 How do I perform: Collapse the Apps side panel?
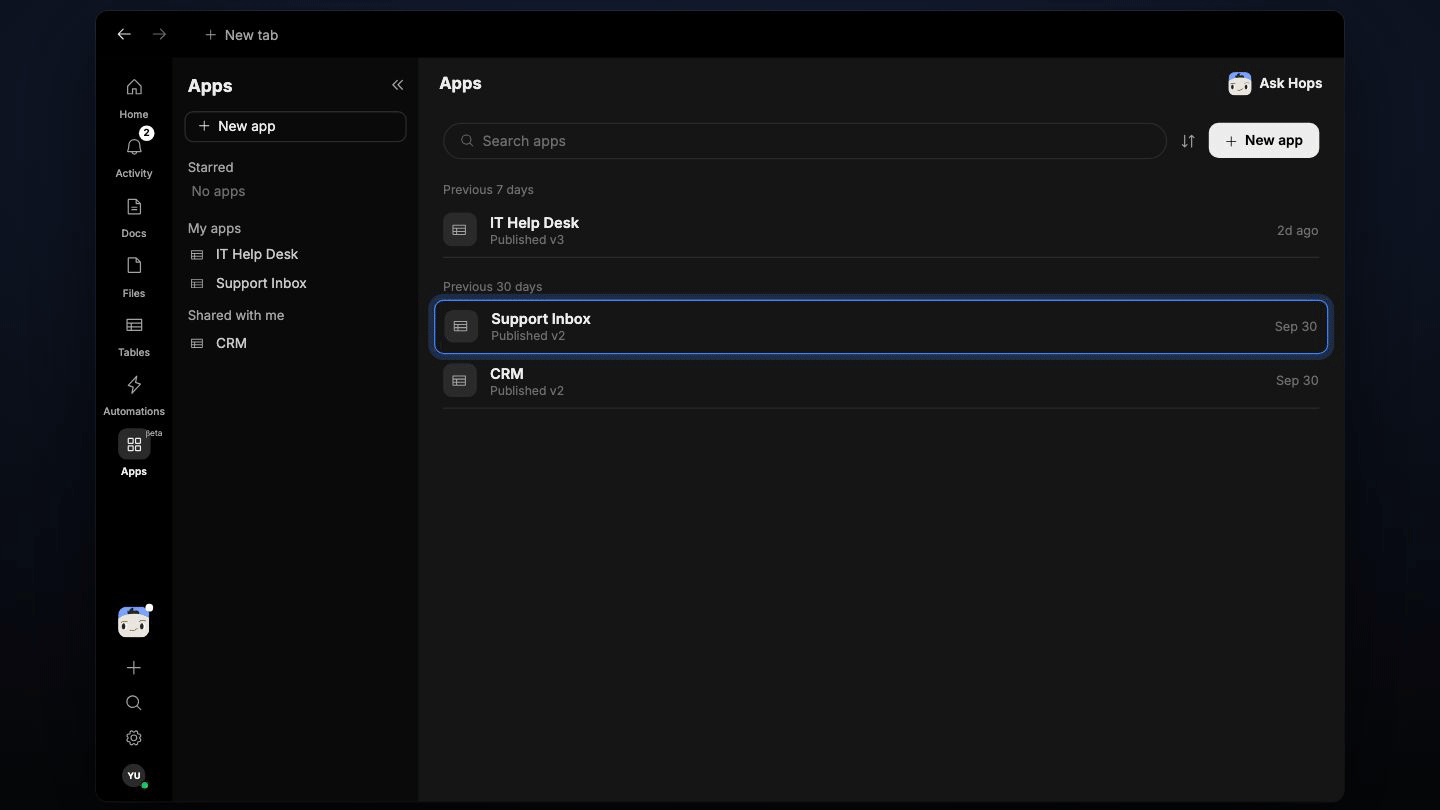click(x=397, y=85)
